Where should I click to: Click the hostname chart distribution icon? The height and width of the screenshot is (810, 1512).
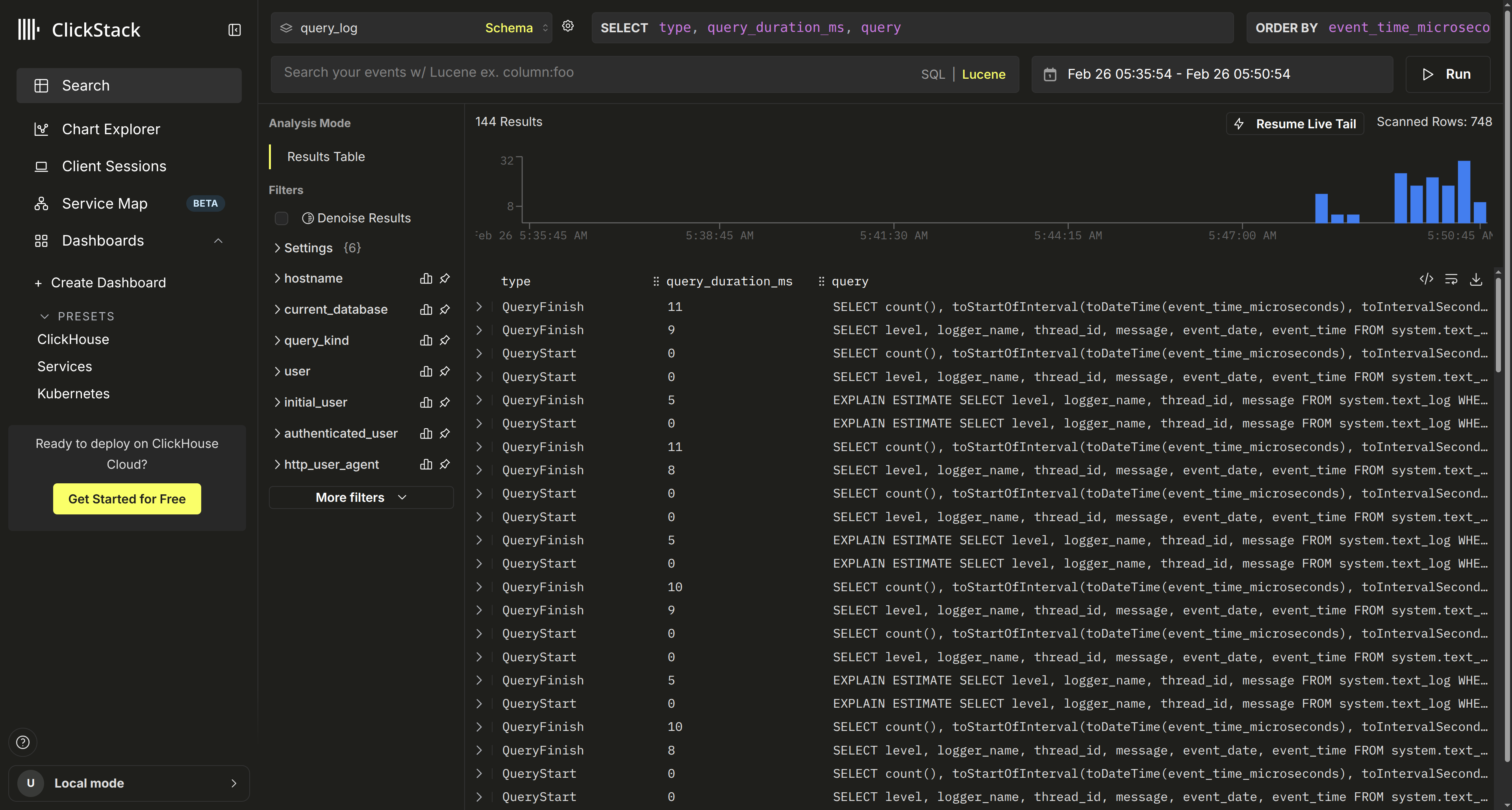point(426,279)
